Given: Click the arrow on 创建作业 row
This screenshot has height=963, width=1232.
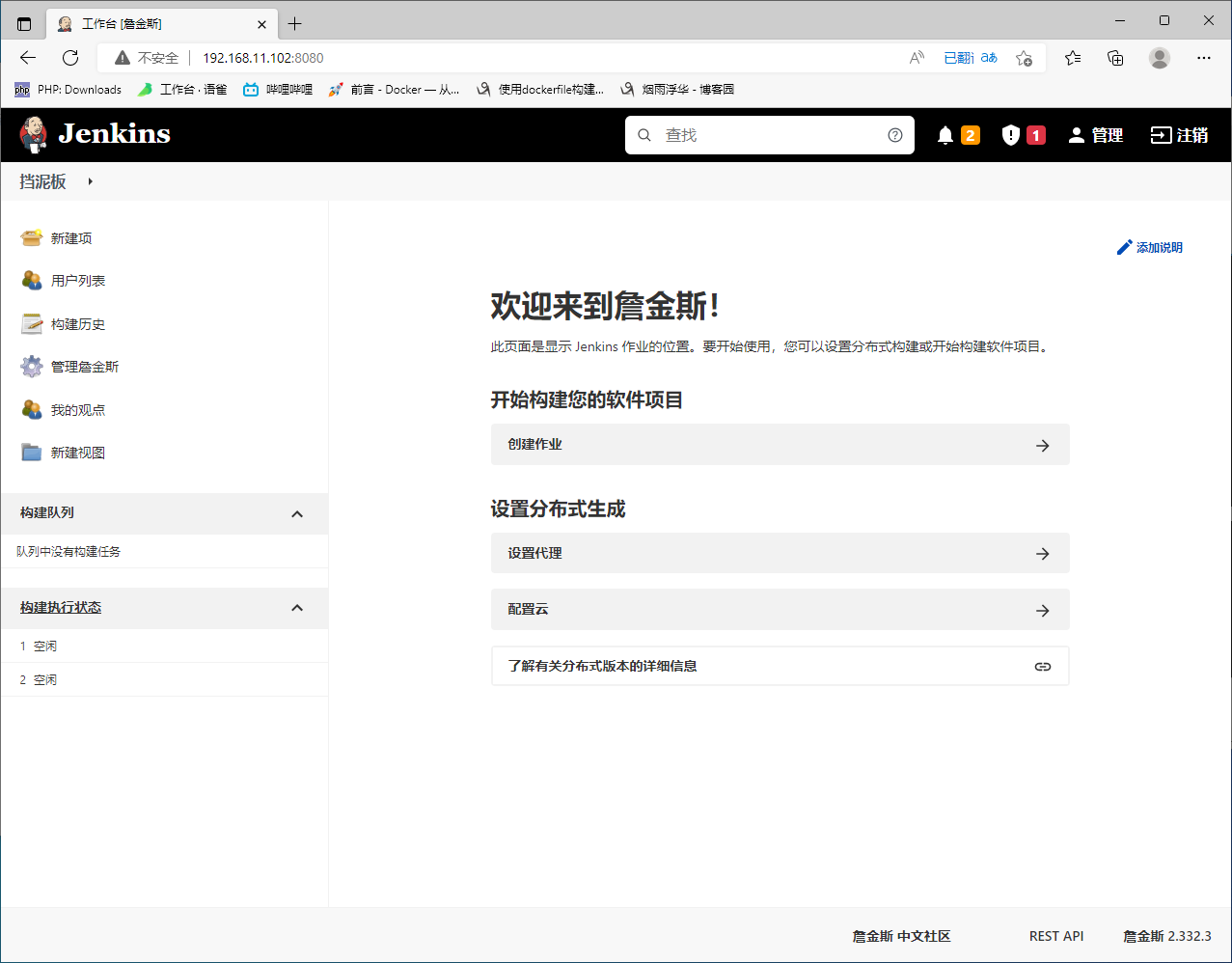Looking at the screenshot, I should click(1042, 445).
